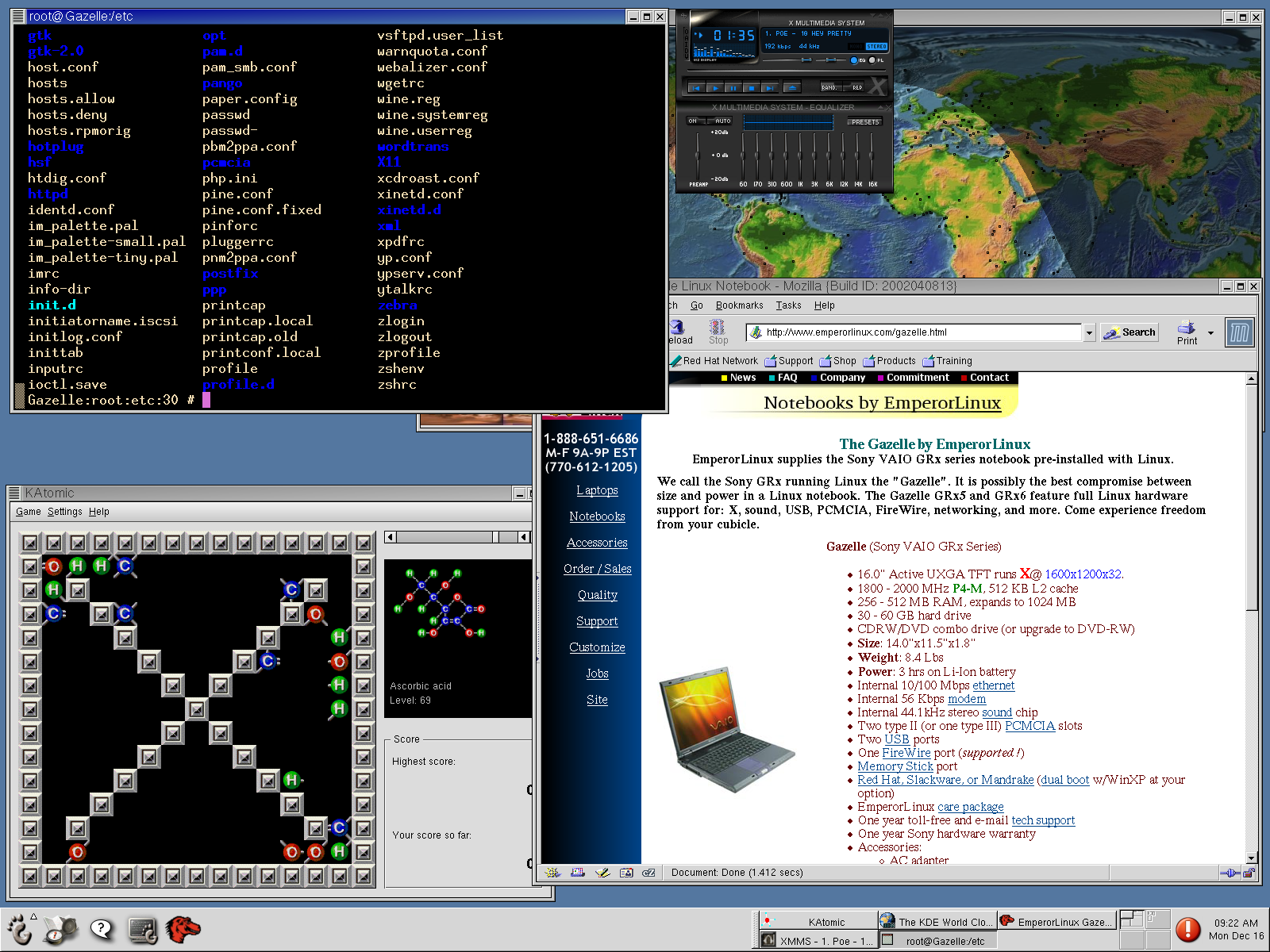The height and width of the screenshot is (952, 1270).
Task: Click Mozilla Print icon
Action: tap(1187, 332)
